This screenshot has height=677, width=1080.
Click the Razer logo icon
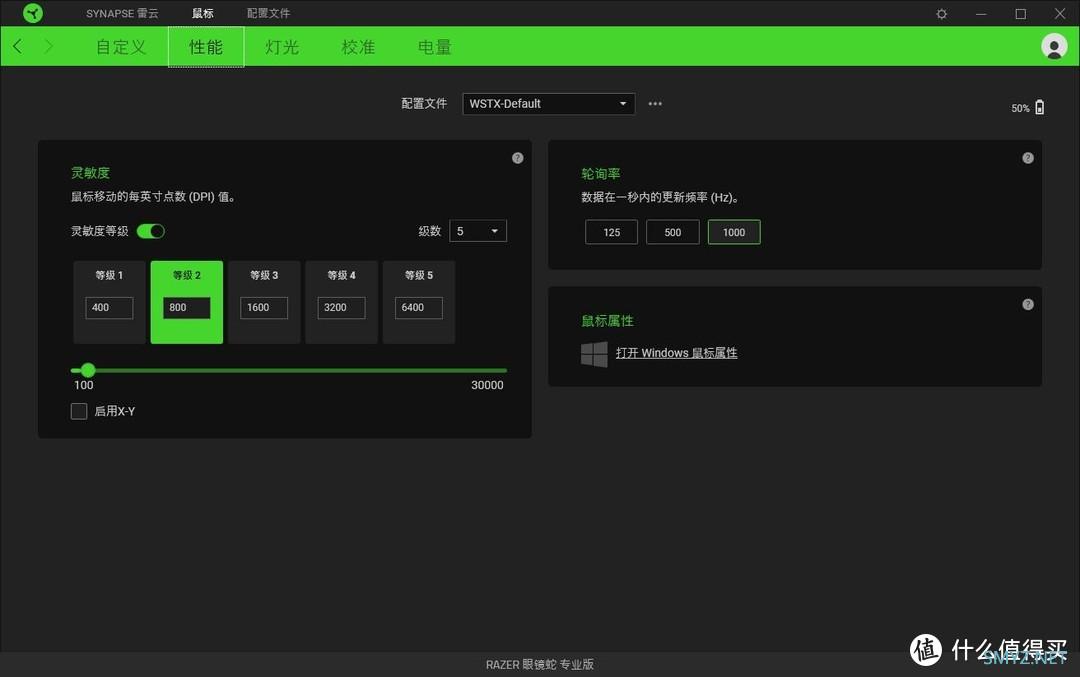[32, 13]
